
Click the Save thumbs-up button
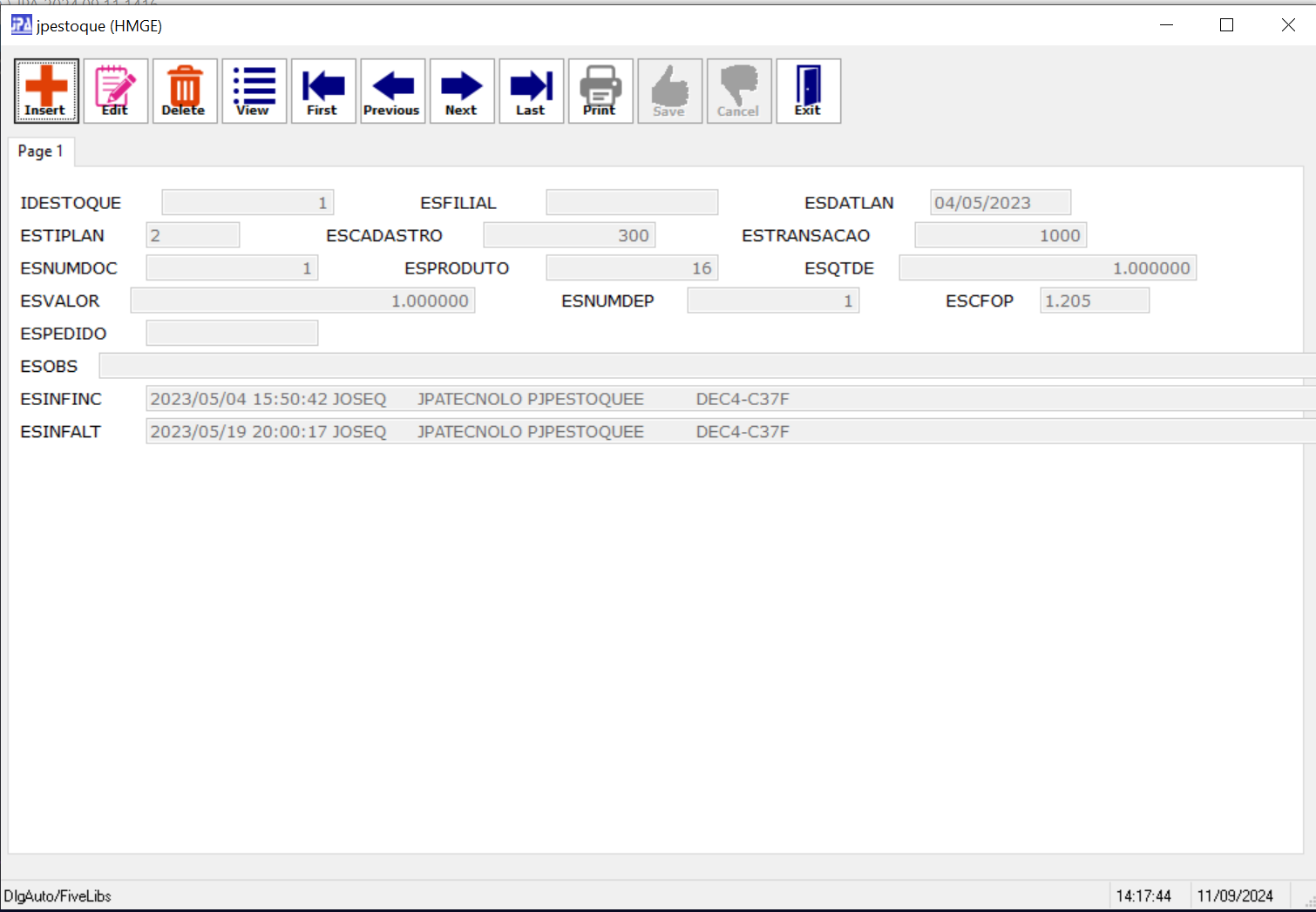pyautogui.click(x=669, y=91)
